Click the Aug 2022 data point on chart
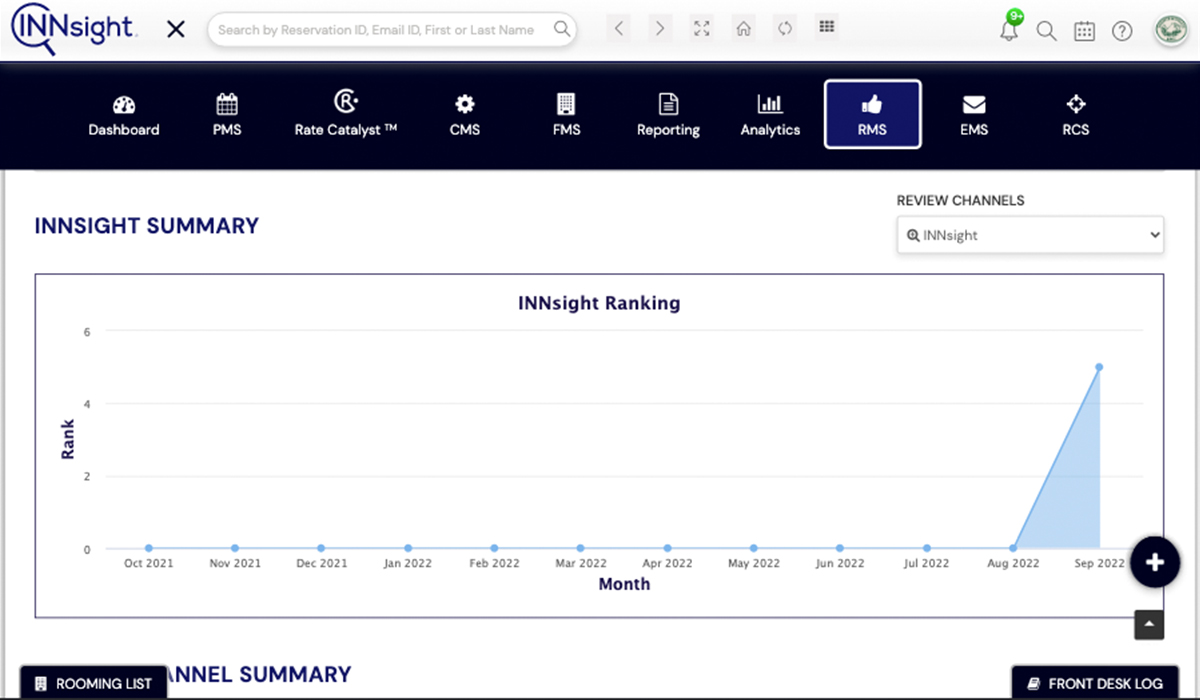 tap(1013, 548)
